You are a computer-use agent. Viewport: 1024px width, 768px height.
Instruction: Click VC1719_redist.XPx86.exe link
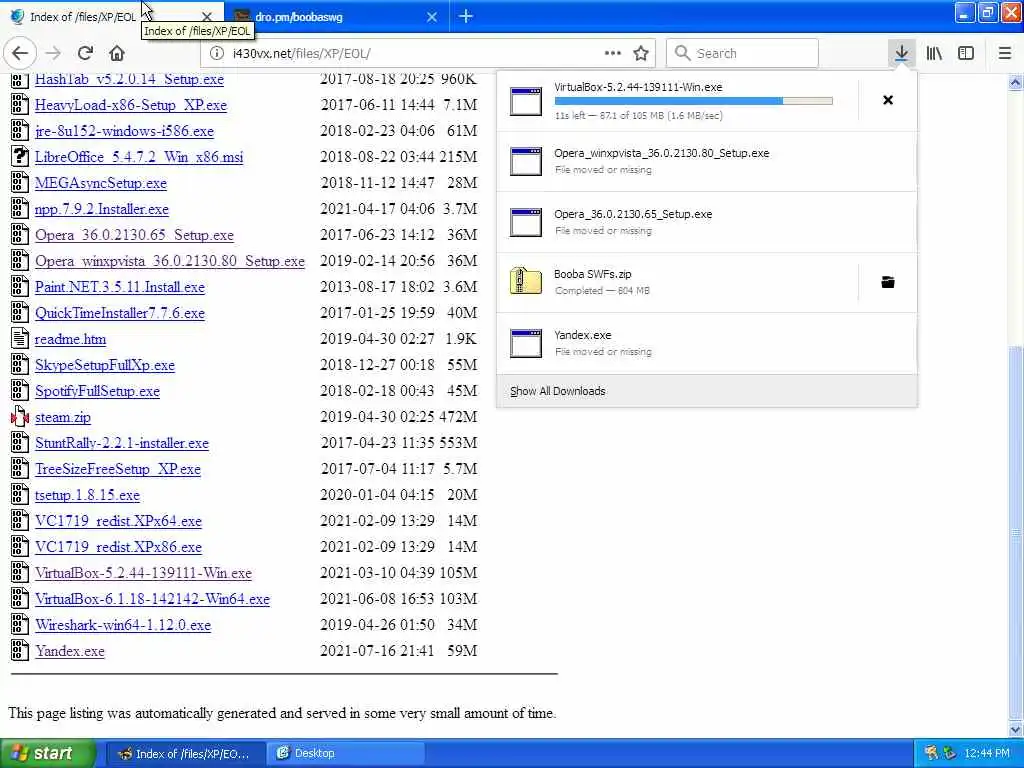click(x=118, y=547)
